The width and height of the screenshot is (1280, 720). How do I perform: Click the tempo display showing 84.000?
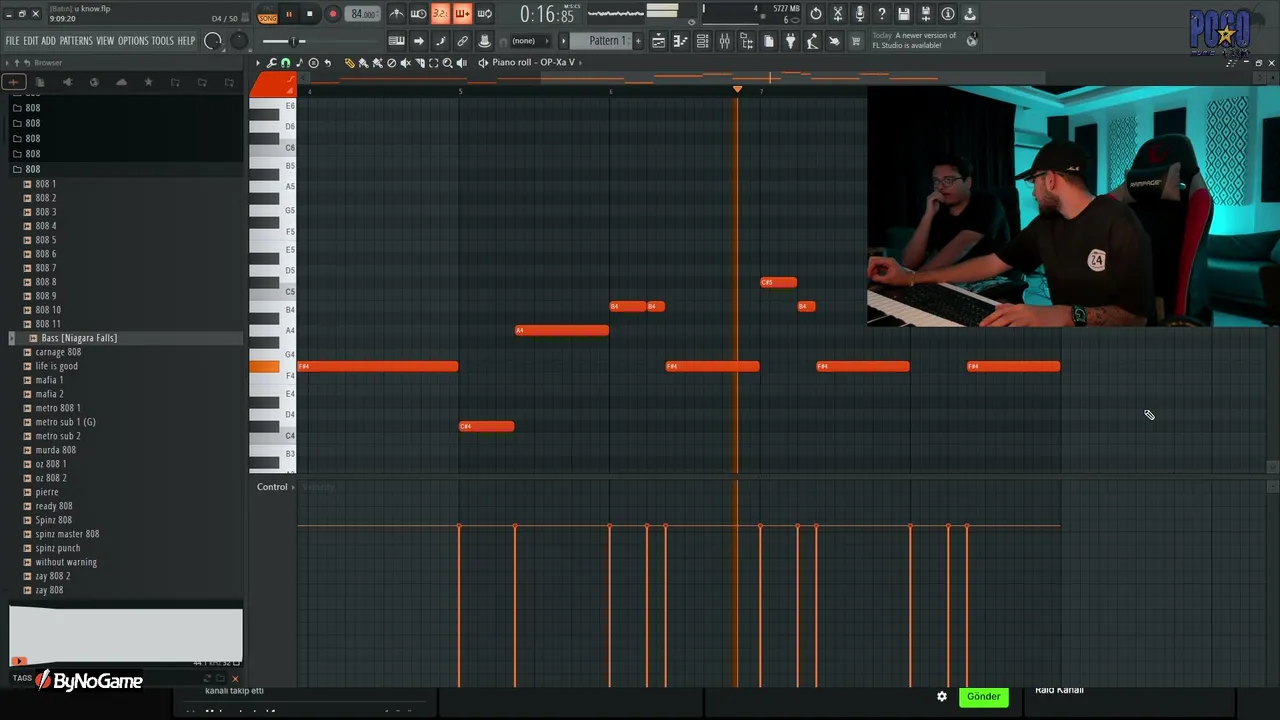point(364,14)
